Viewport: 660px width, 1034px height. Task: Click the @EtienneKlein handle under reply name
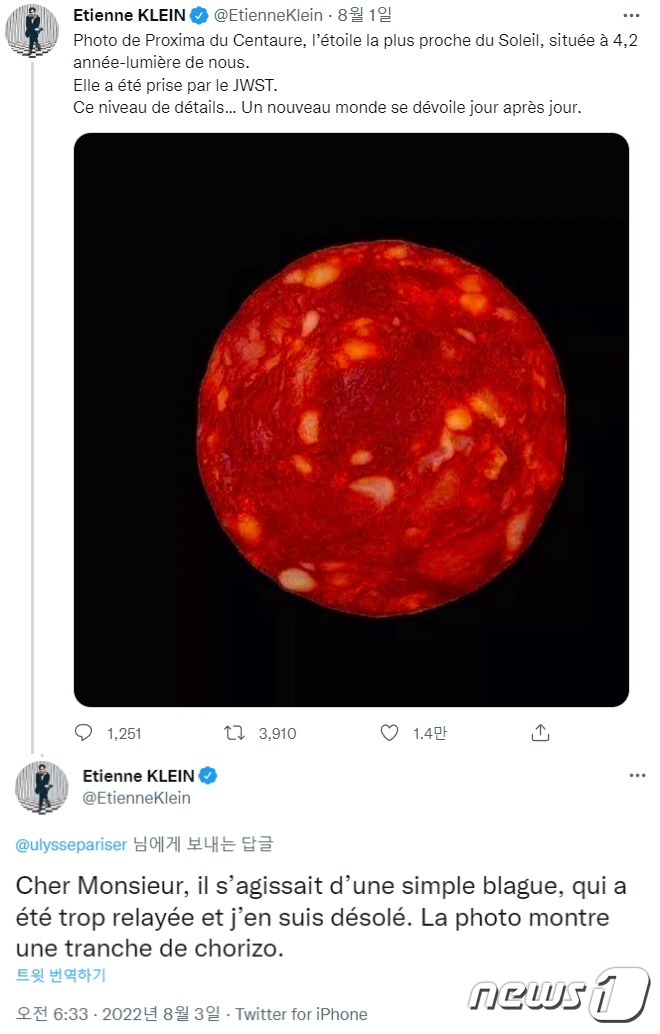[136, 798]
